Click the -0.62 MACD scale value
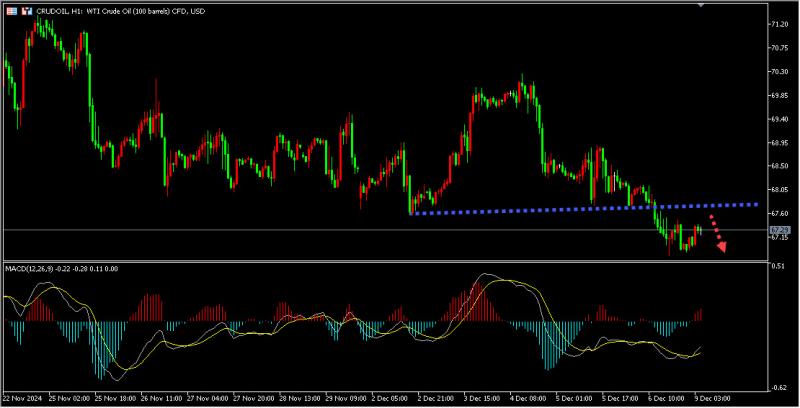 click(x=778, y=388)
